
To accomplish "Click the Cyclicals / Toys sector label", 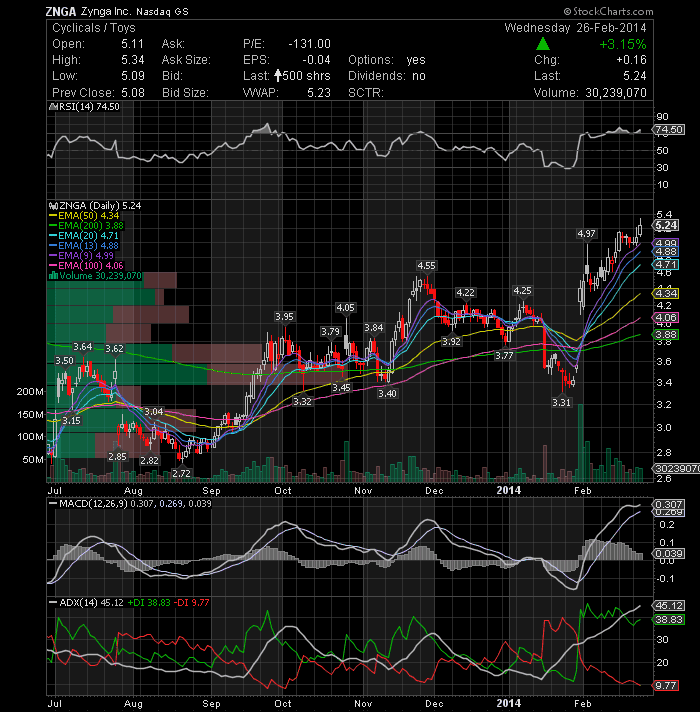I will coord(94,28).
